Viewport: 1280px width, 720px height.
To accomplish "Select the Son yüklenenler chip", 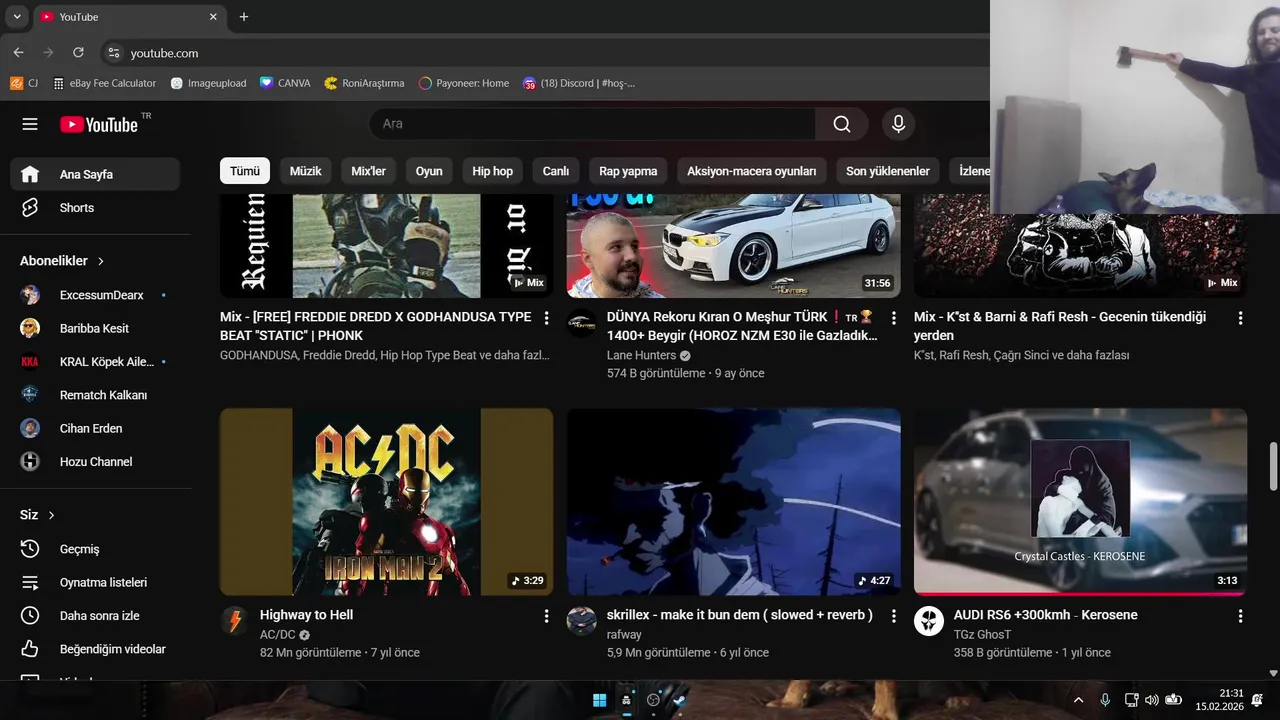I will coord(888,171).
